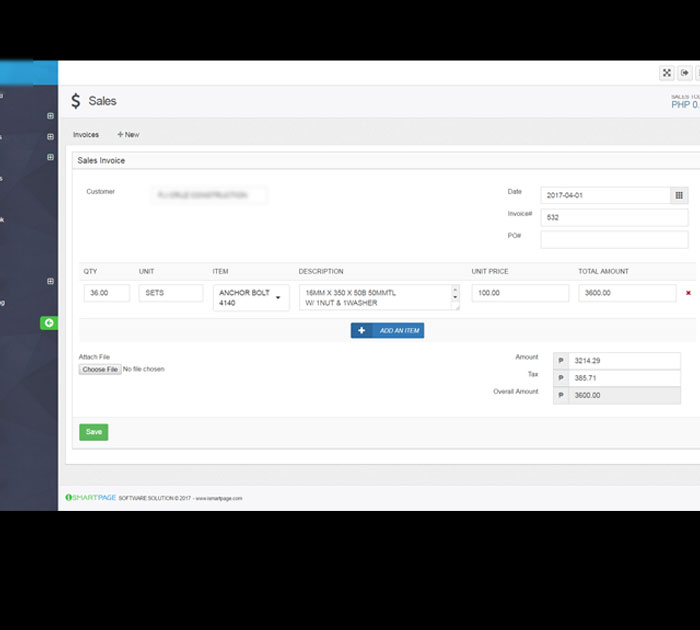This screenshot has height=630, width=700.
Task: Remove the Anchor Bolt row with red X
Action: (688, 293)
